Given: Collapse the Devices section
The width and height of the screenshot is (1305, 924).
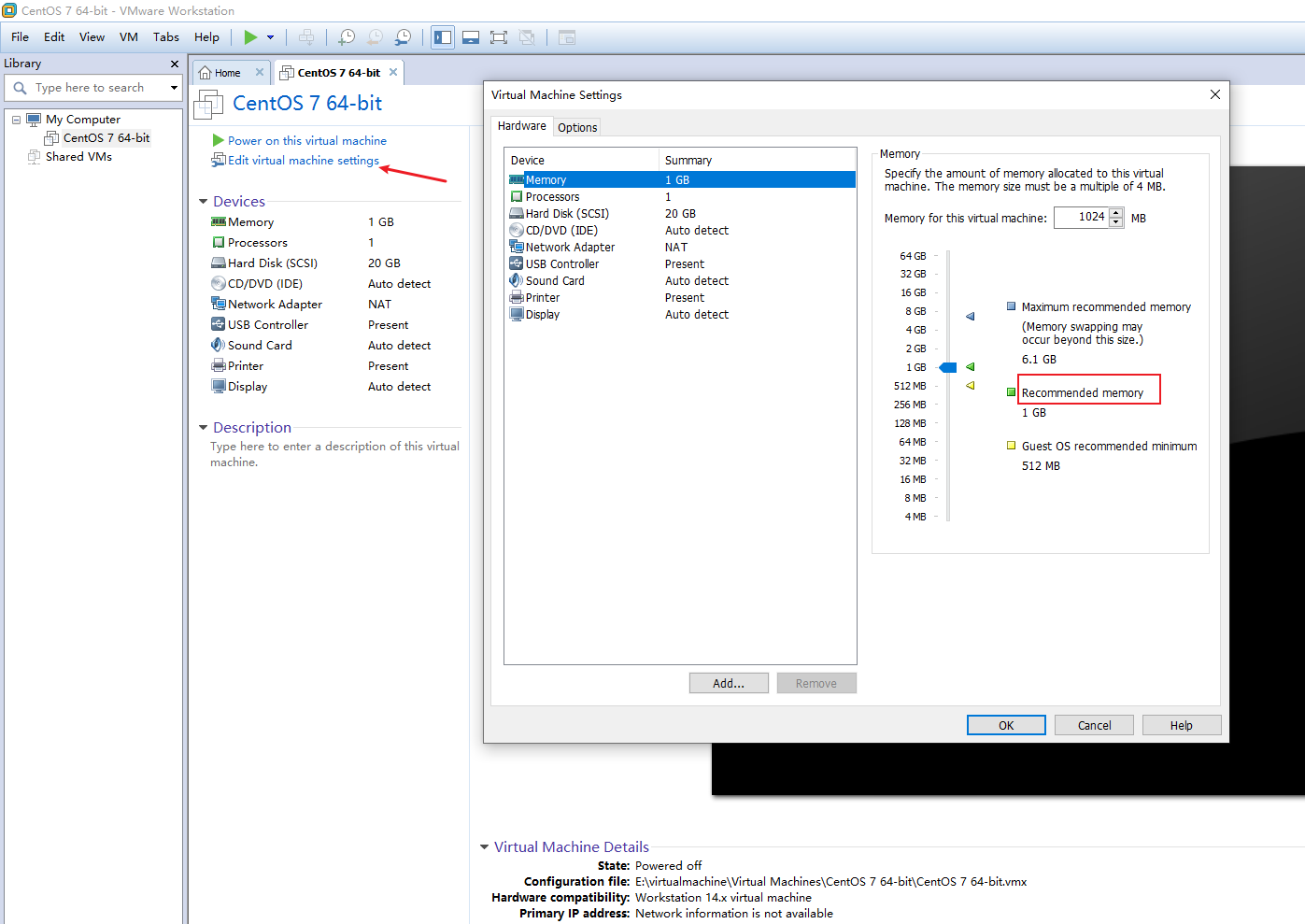Looking at the screenshot, I should click(203, 202).
